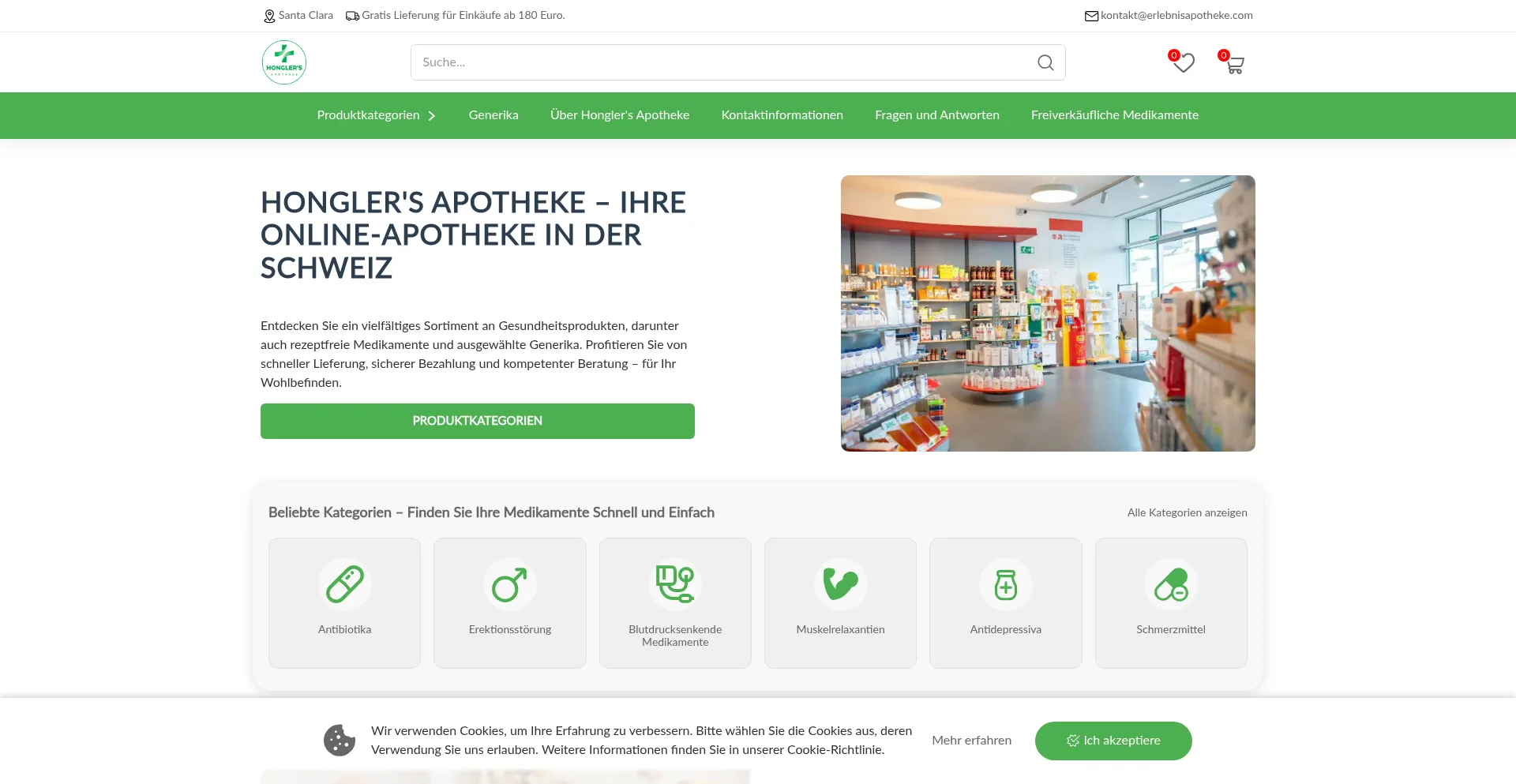
Task: Select the Antibiotika pill icon
Action: 345,584
